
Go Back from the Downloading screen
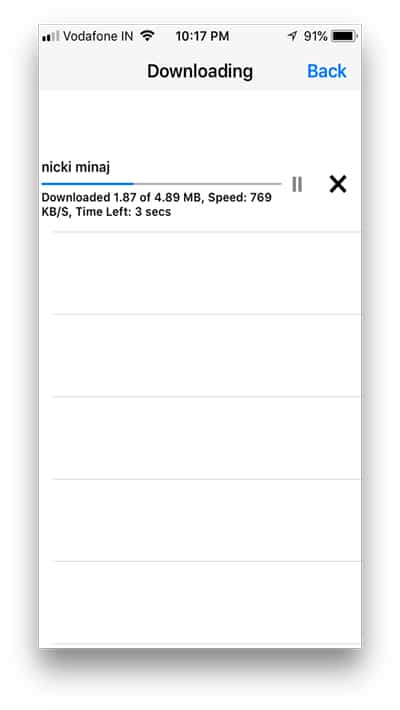click(x=327, y=71)
